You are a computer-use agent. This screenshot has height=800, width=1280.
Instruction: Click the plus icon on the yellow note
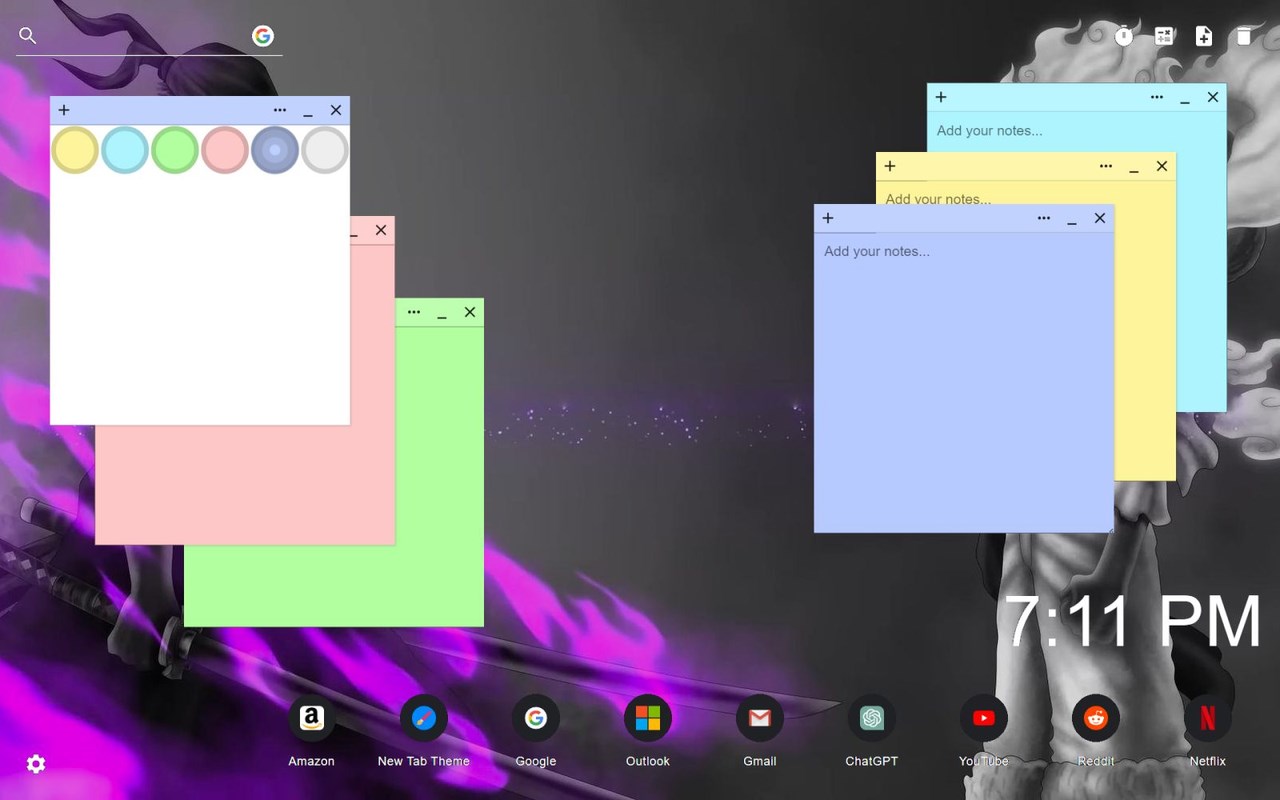pos(890,166)
